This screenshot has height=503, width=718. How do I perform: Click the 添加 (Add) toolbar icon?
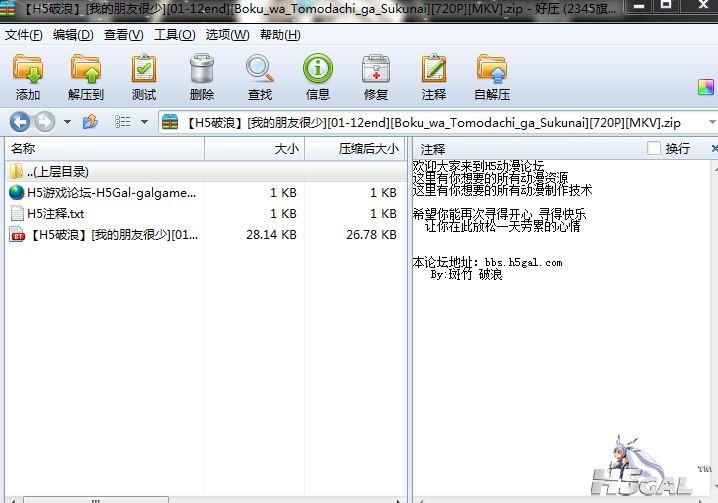[28, 77]
